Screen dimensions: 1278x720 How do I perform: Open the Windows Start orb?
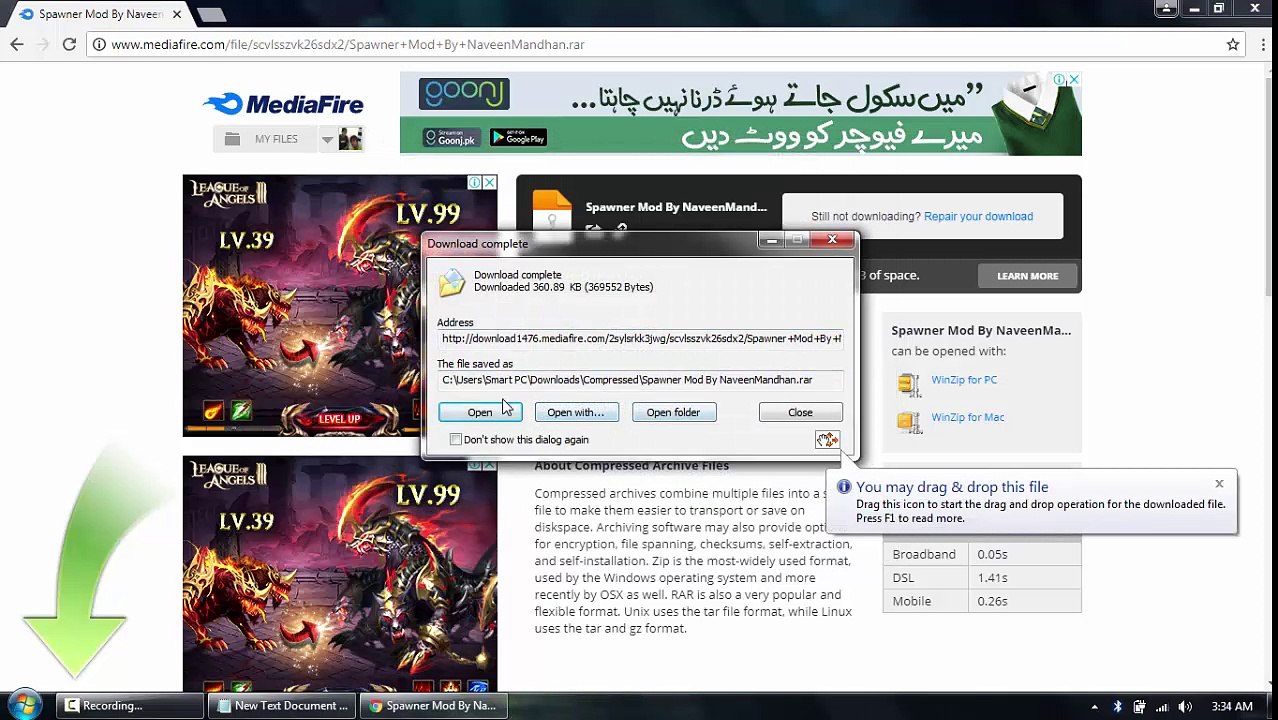point(24,705)
